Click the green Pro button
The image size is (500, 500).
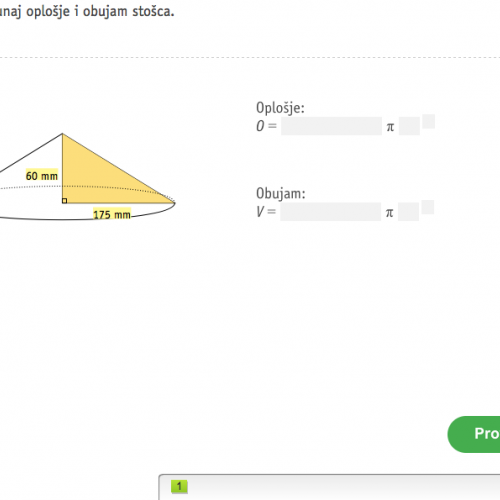tap(474, 434)
